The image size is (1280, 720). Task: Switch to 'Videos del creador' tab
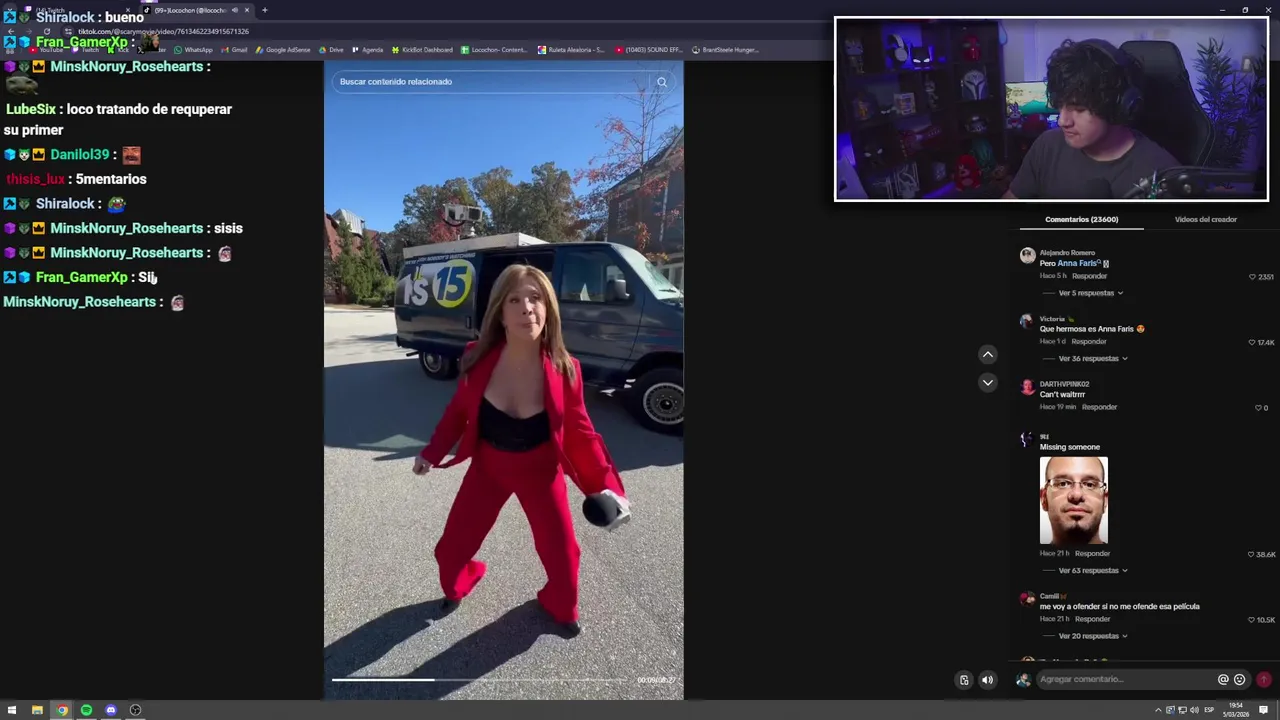pyautogui.click(x=1205, y=219)
